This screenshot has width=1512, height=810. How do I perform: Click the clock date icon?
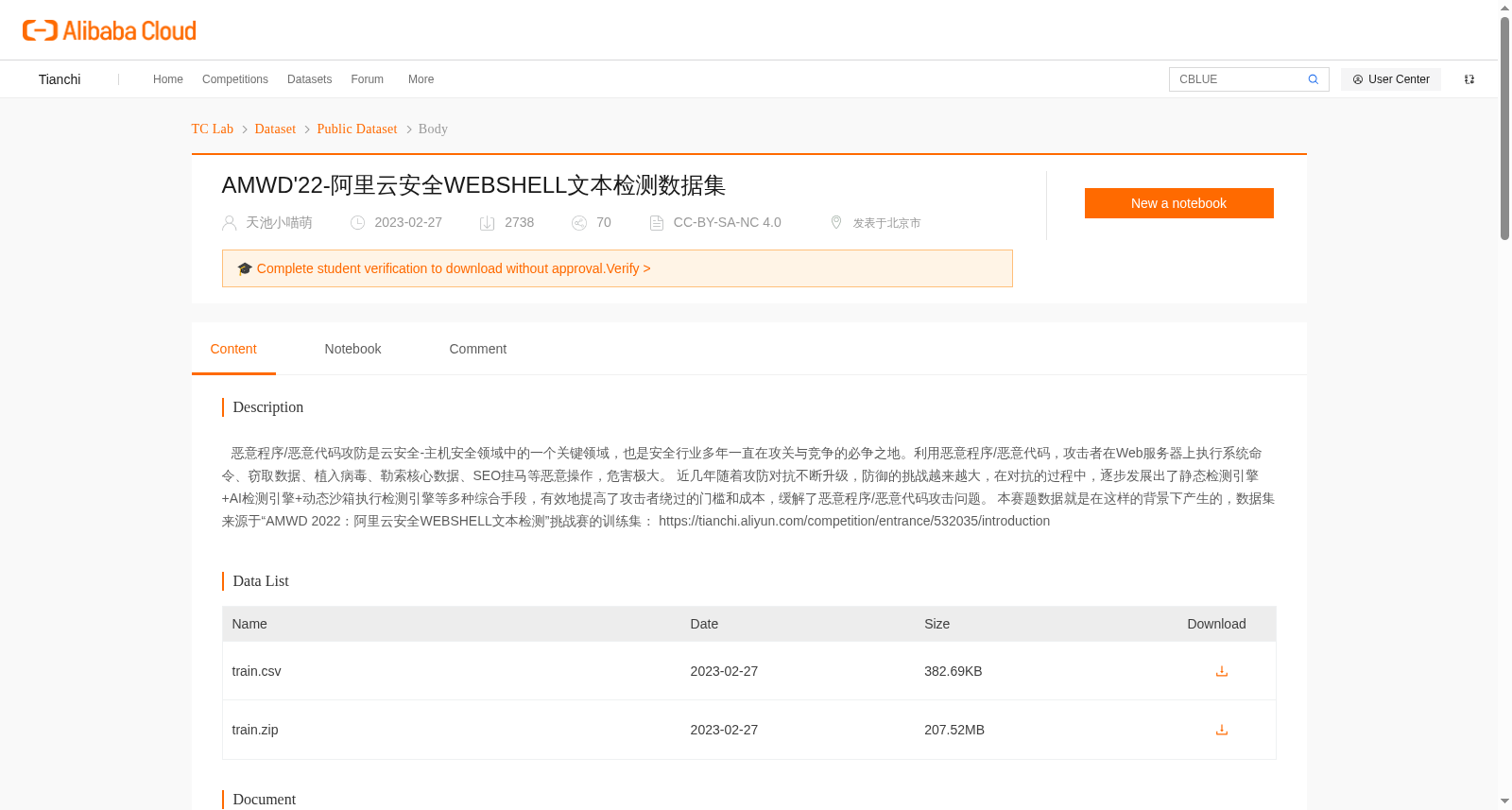357,223
